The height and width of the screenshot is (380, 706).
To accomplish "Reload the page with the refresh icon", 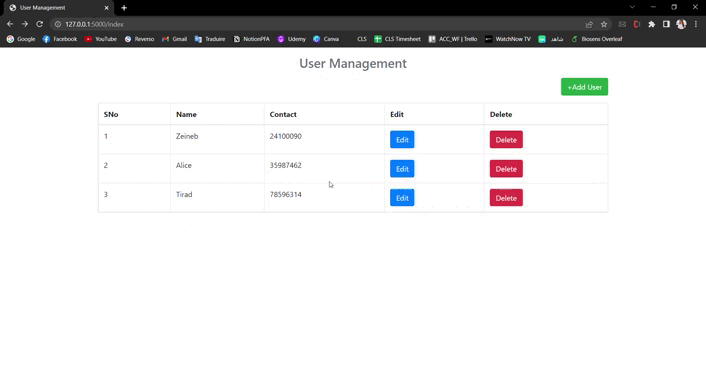I will (40, 24).
